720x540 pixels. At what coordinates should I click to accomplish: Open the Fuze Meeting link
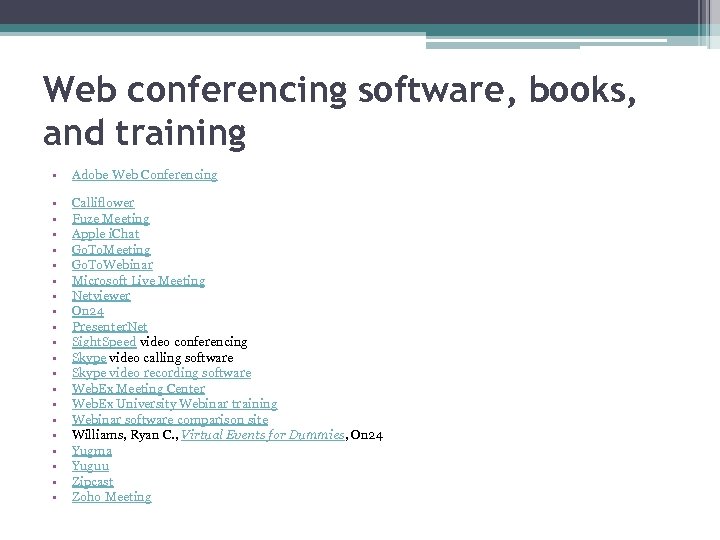coord(111,219)
